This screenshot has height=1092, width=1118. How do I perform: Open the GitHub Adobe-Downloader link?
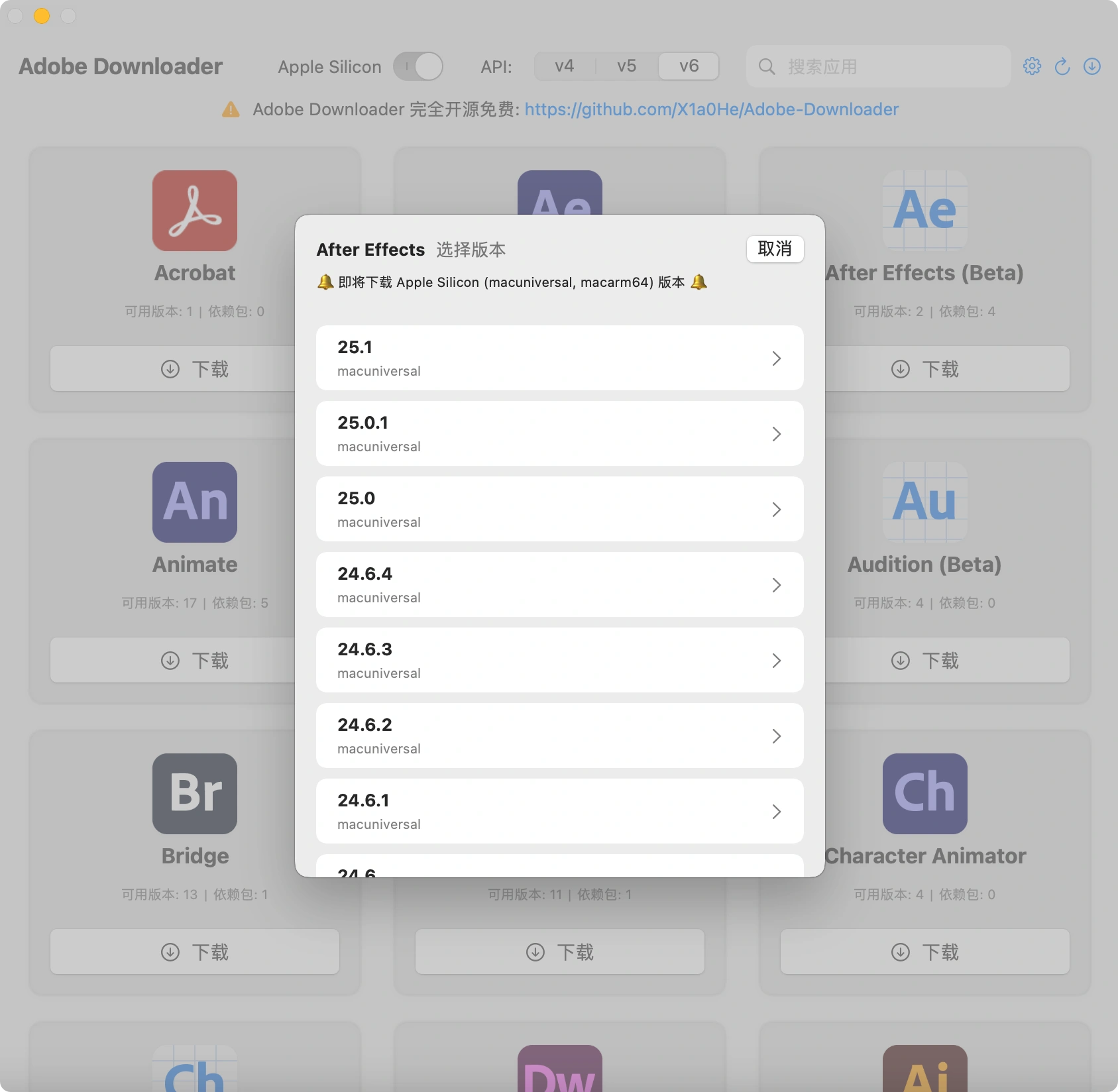[x=712, y=109]
